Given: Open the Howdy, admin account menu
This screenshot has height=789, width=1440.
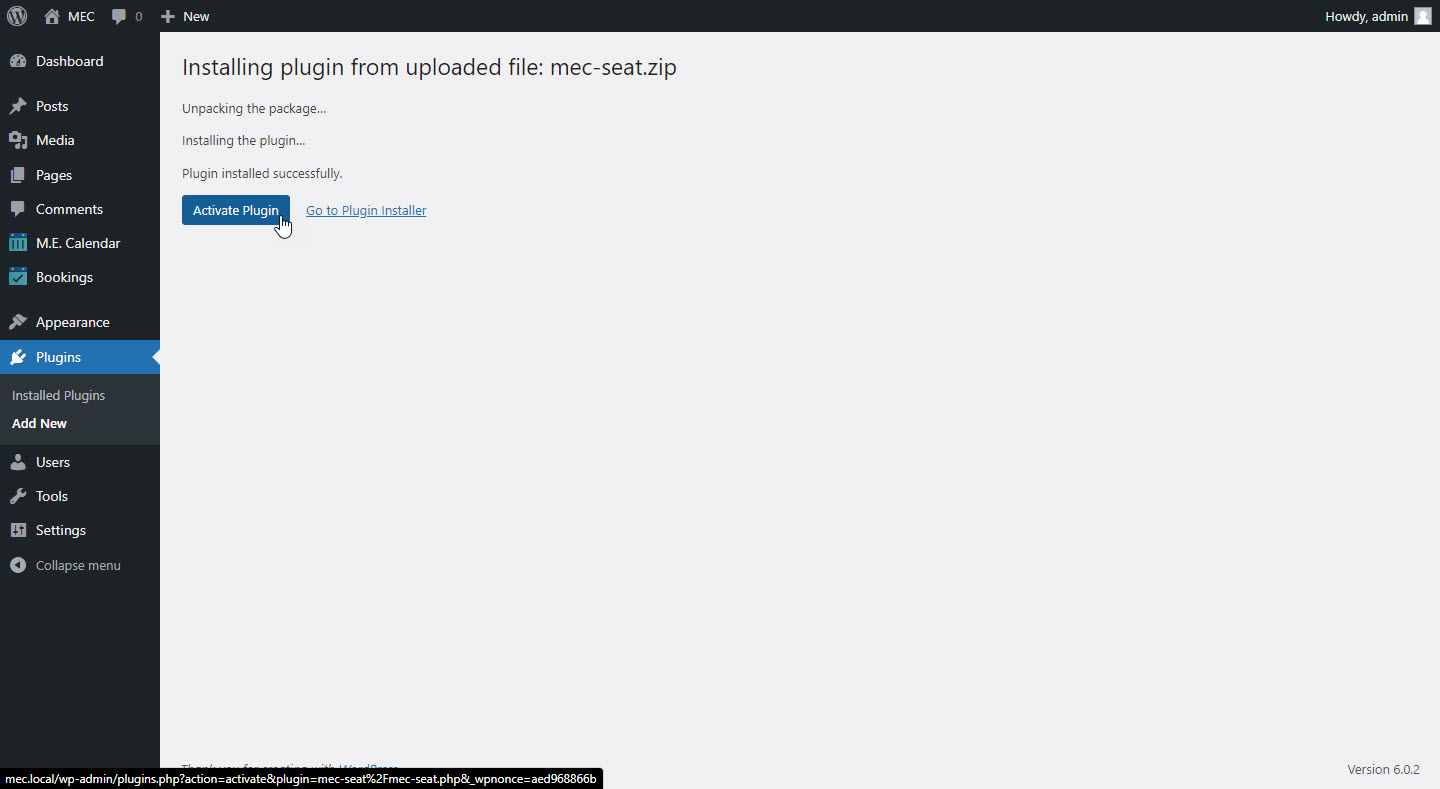Looking at the screenshot, I should 1378,16.
